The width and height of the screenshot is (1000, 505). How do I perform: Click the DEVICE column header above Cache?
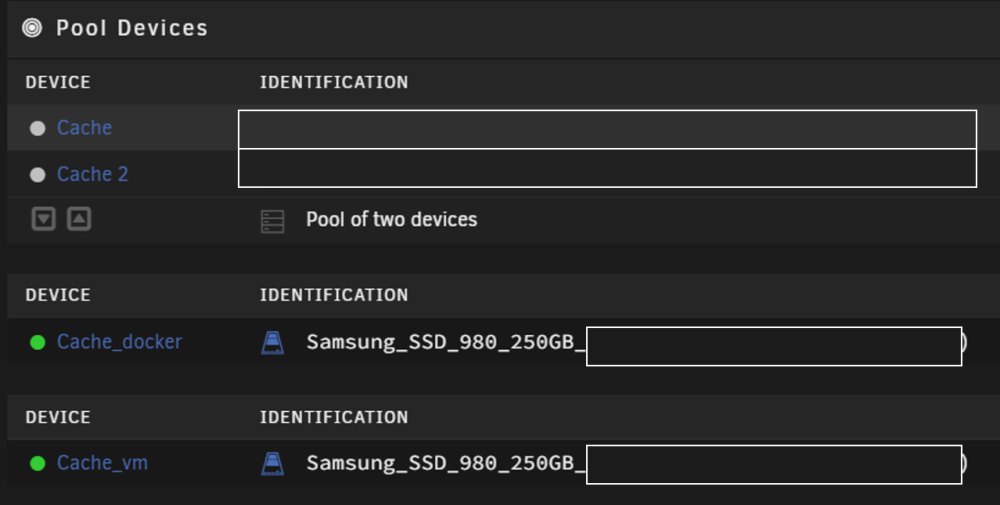[x=58, y=82]
